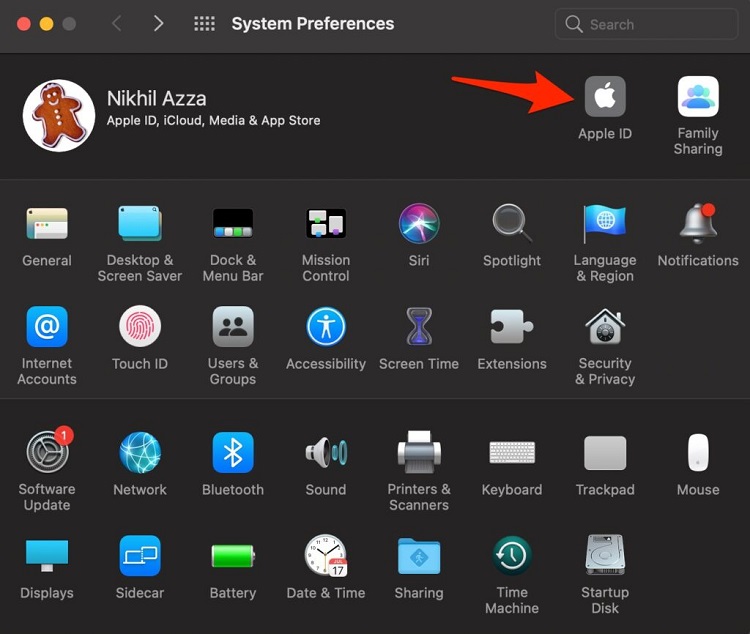Show all preferences grid button
This screenshot has width=750, height=634.
[x=204, y=24]
